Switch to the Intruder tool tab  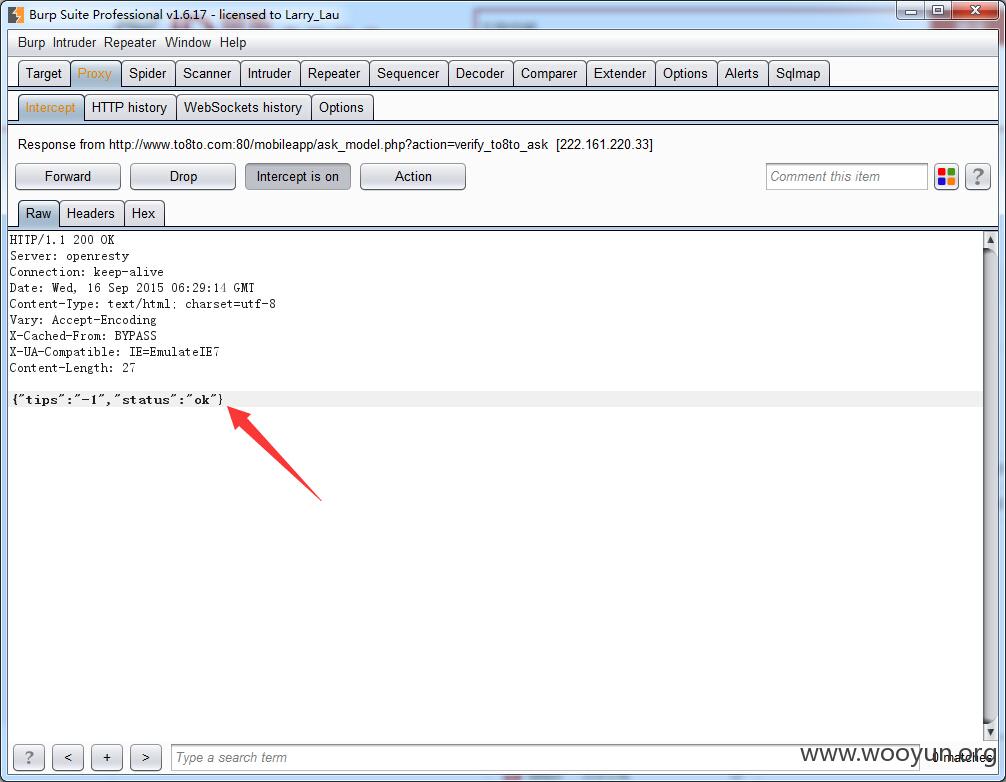269,74
